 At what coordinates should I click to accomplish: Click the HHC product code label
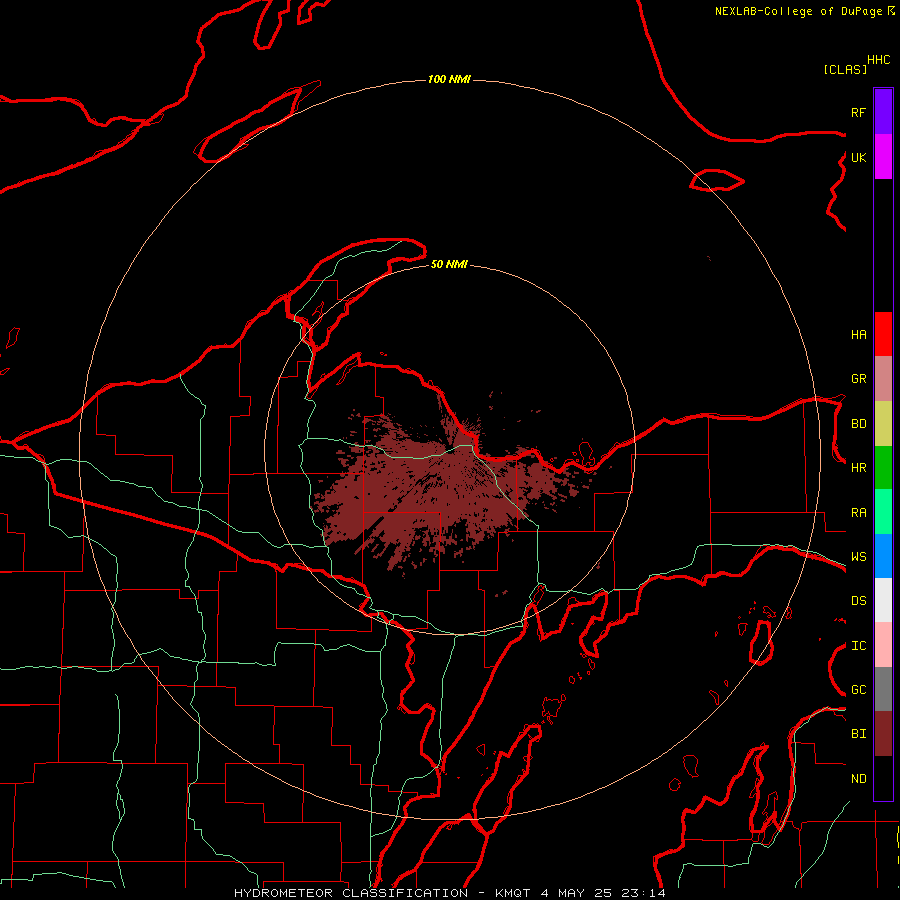click(x=878, y=60)
